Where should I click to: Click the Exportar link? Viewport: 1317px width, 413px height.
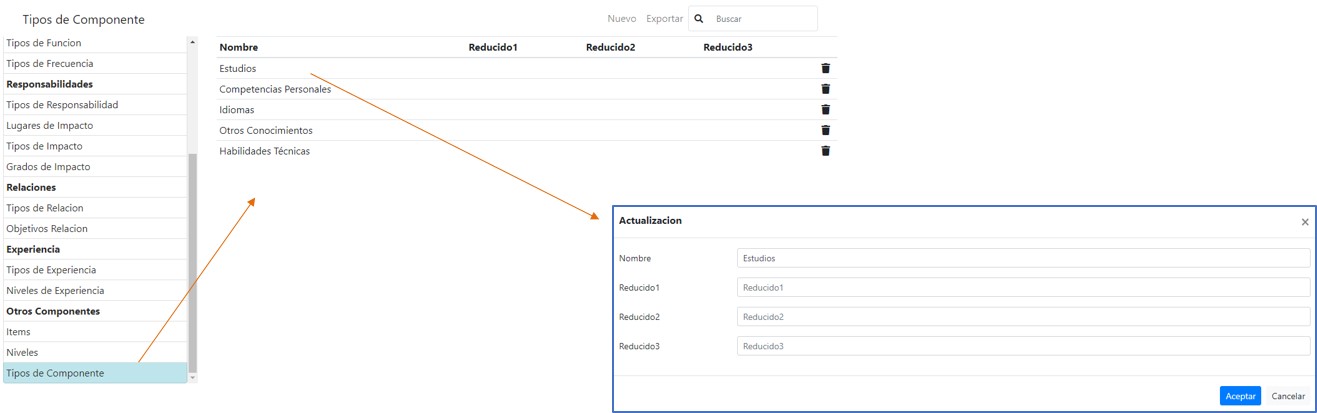664,19
